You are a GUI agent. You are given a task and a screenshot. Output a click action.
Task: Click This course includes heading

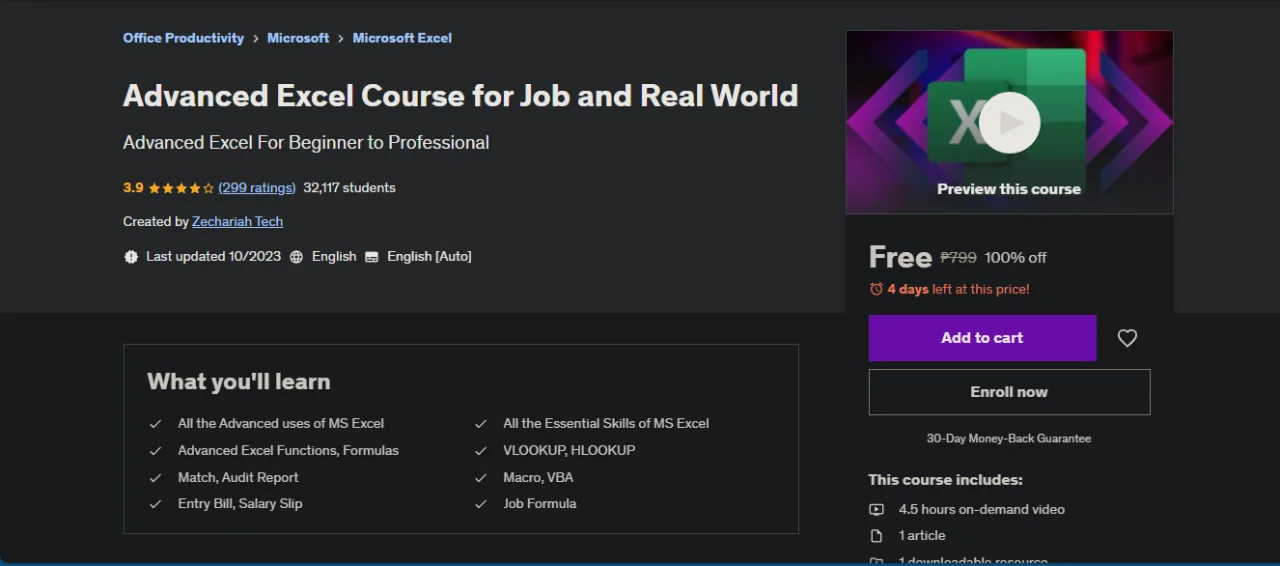[945, 480]
